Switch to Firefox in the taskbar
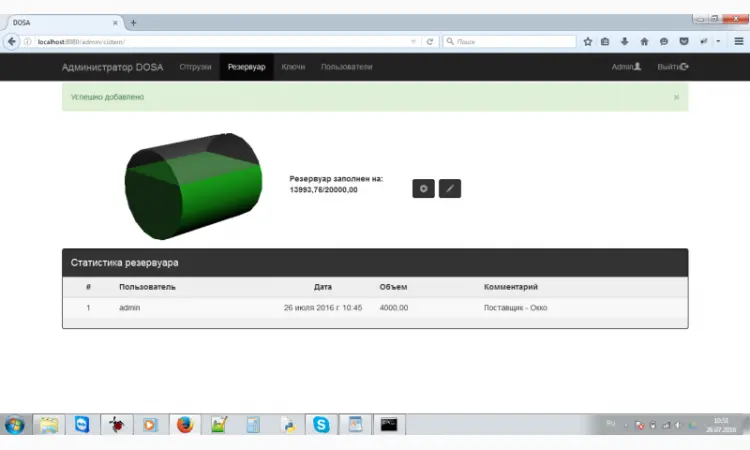The image size is (750, 450). point(185,425)
